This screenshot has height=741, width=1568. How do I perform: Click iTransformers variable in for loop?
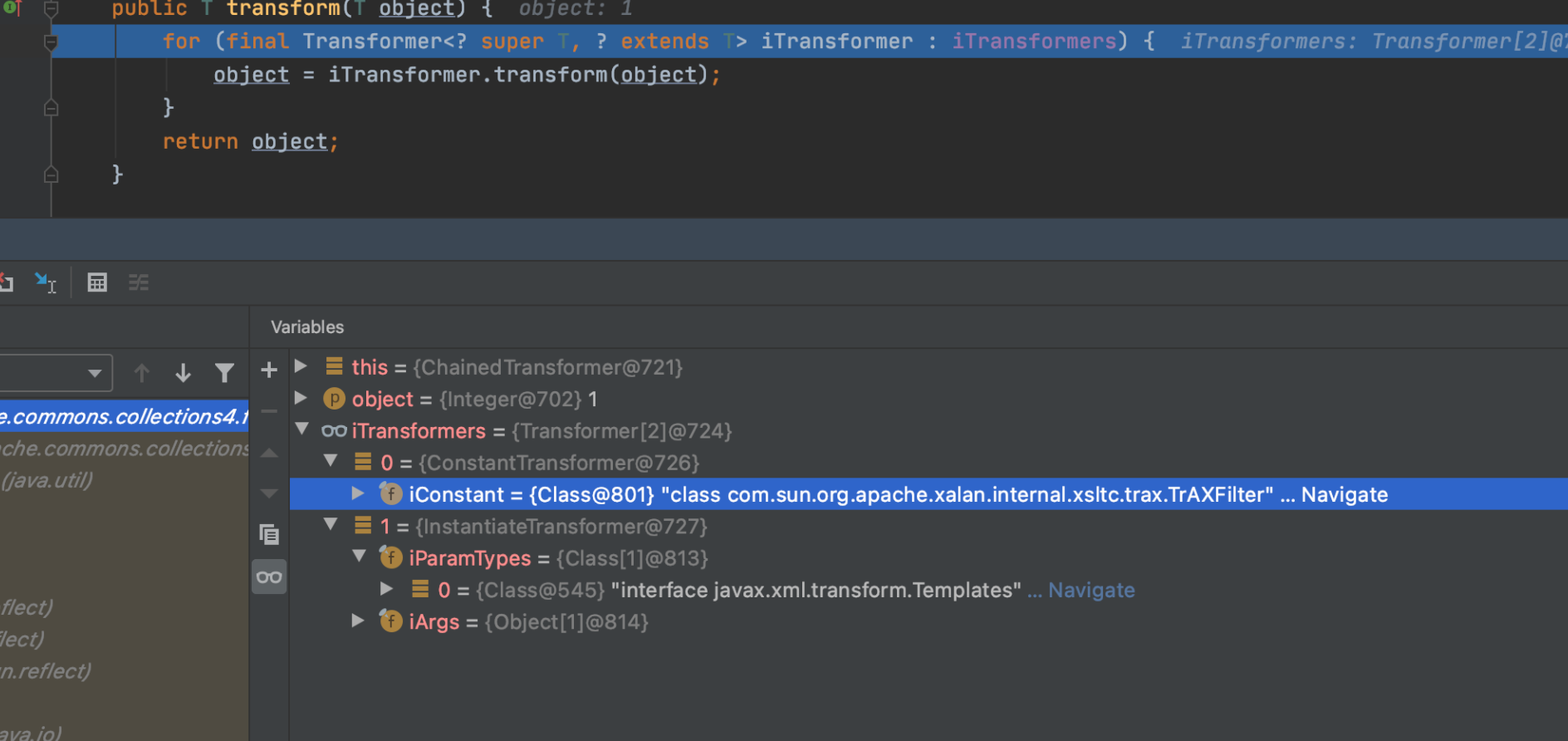click(x=1034, y=42)
